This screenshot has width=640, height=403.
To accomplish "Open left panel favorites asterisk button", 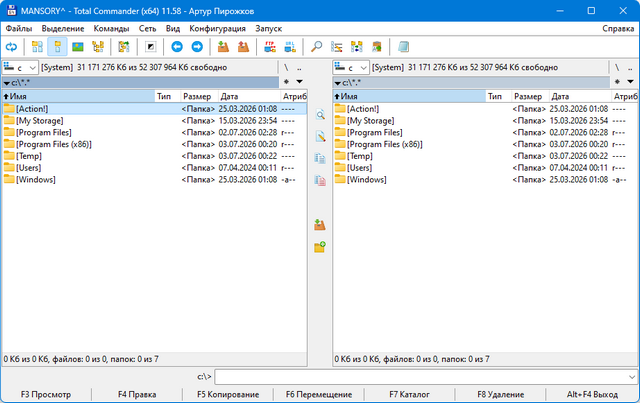I will (x=287, y=82).
